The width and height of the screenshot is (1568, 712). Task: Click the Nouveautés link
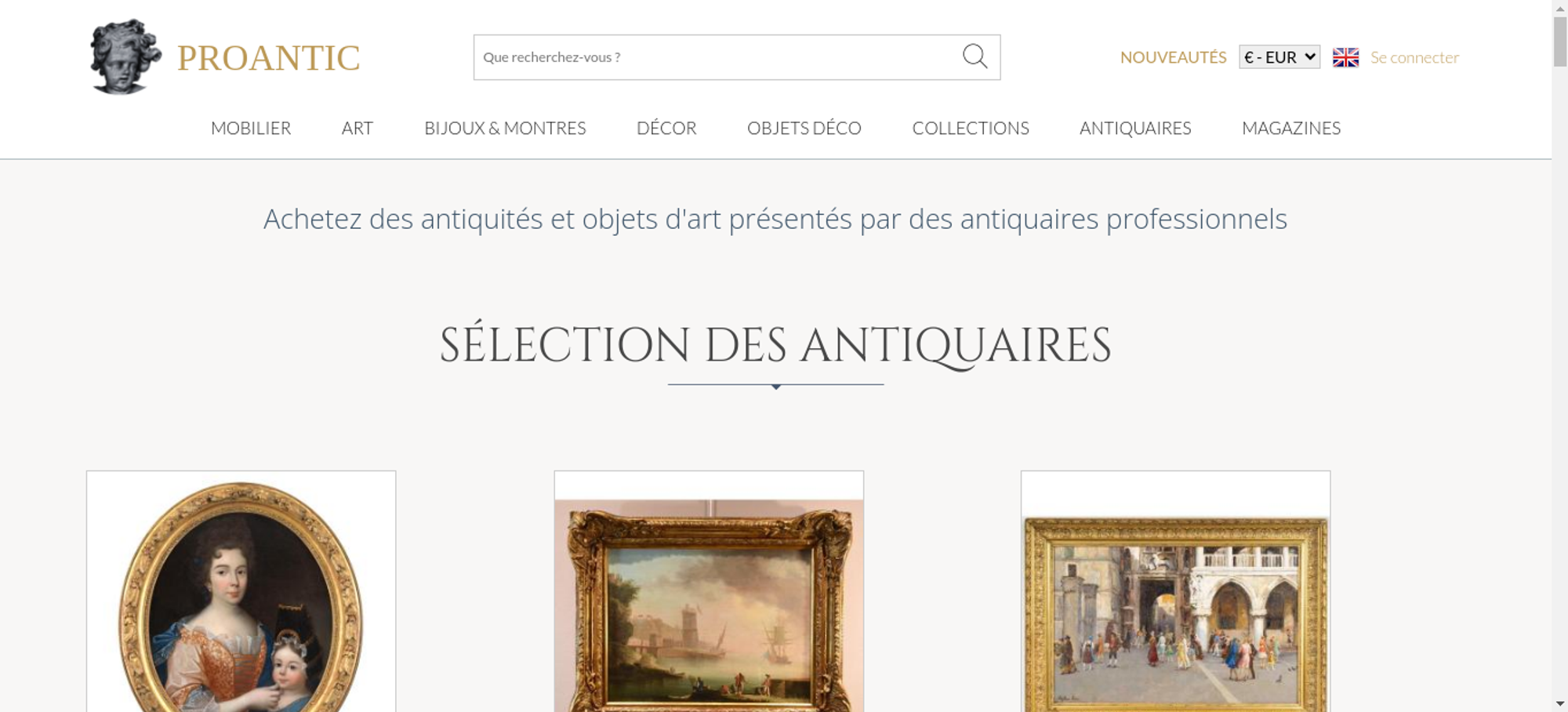pos(1173,57)
